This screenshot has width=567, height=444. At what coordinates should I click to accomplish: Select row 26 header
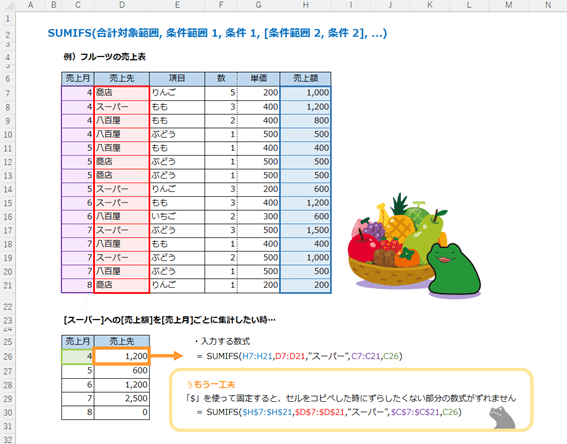[x=8, y=357]
